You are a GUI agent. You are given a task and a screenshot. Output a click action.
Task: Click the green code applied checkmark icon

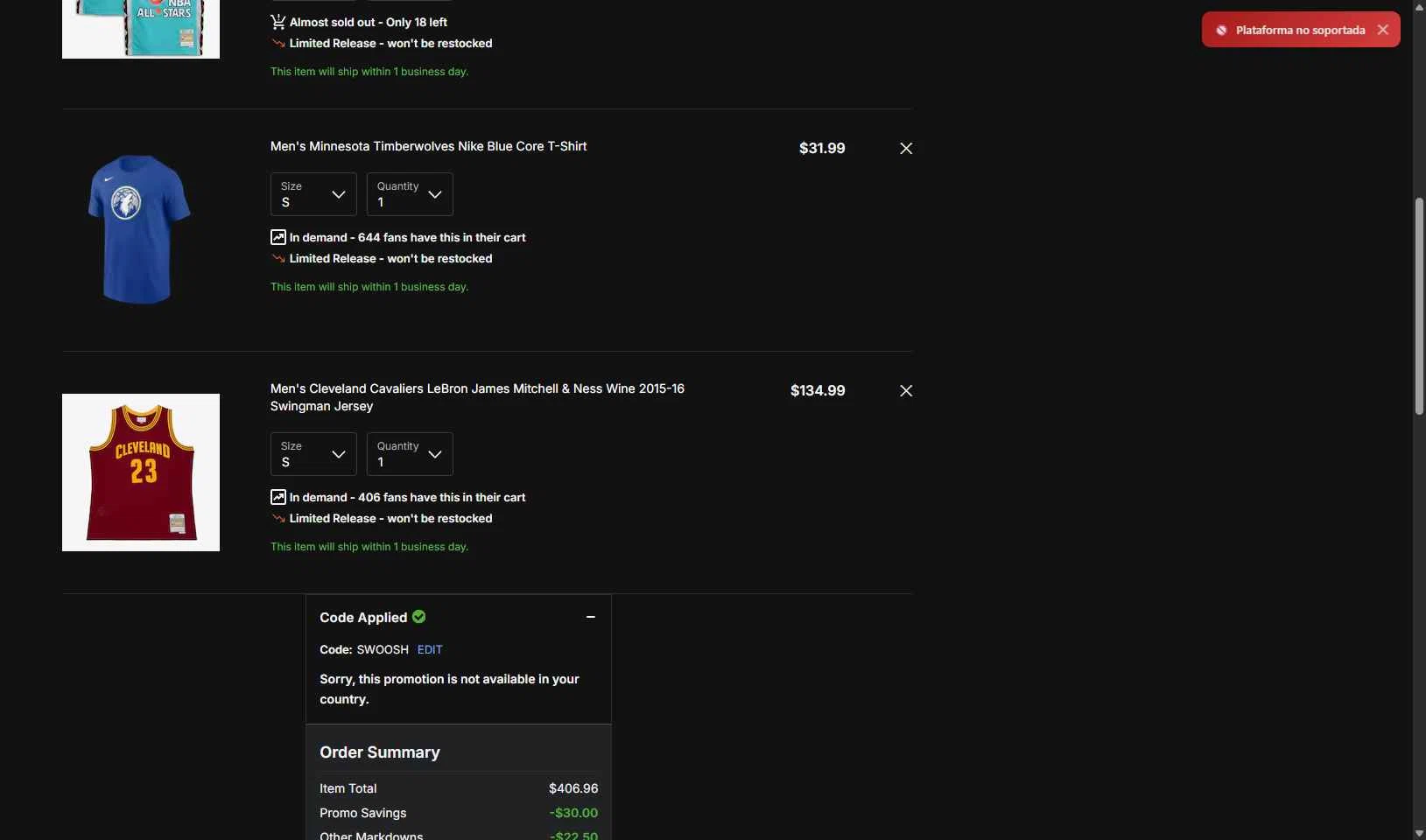[x=419, y=617]
